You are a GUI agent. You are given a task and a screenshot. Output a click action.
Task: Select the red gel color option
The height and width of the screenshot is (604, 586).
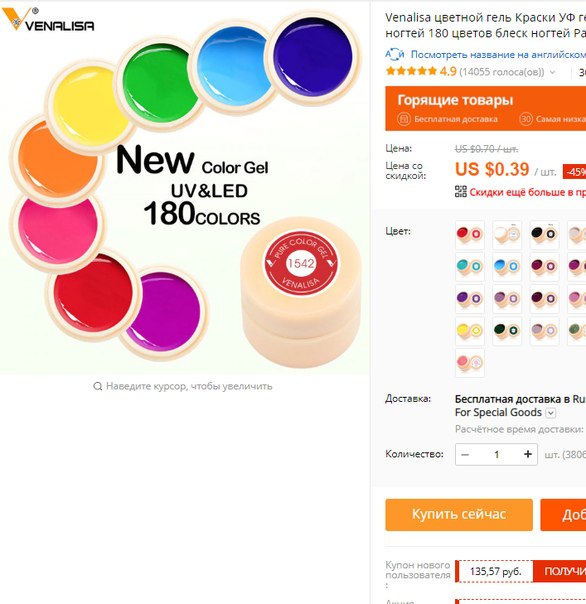click(470, 234)
